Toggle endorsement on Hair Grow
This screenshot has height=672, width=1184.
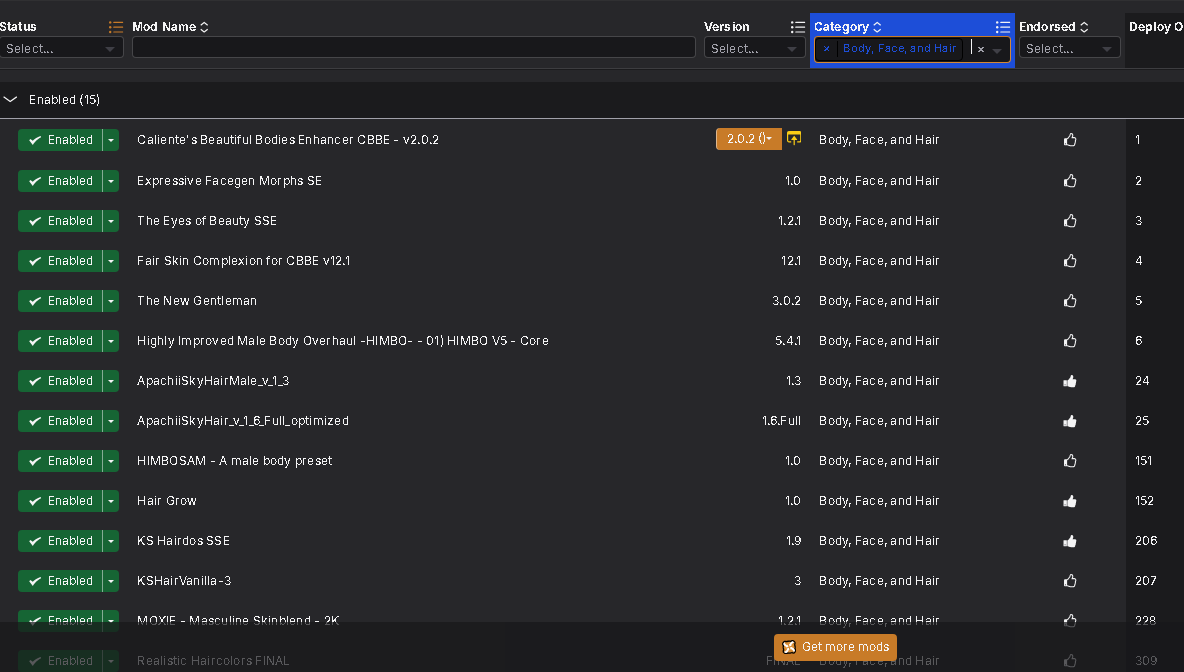coord(1069,501)
